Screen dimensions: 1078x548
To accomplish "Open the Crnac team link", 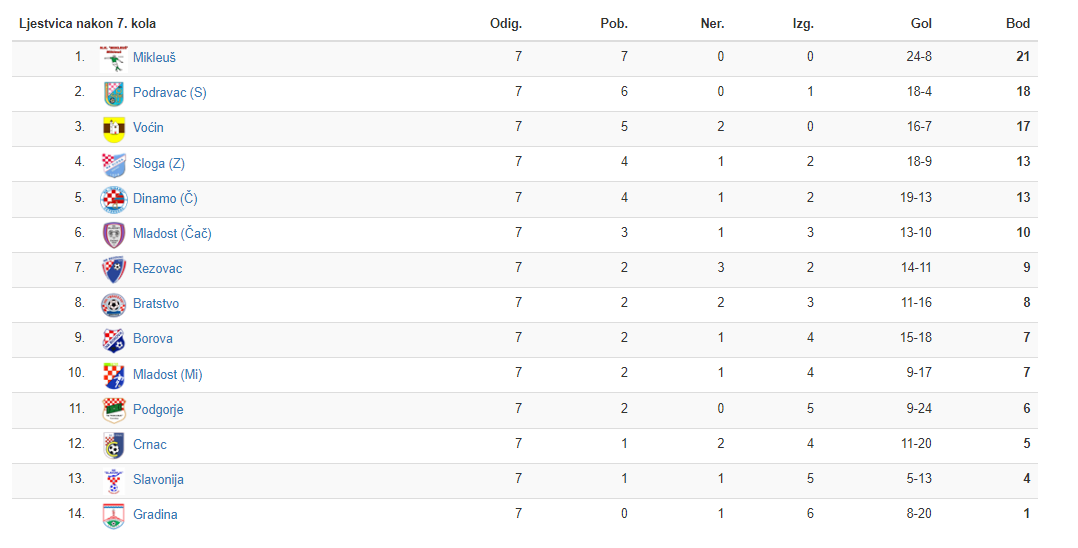I will click(149, 445).
